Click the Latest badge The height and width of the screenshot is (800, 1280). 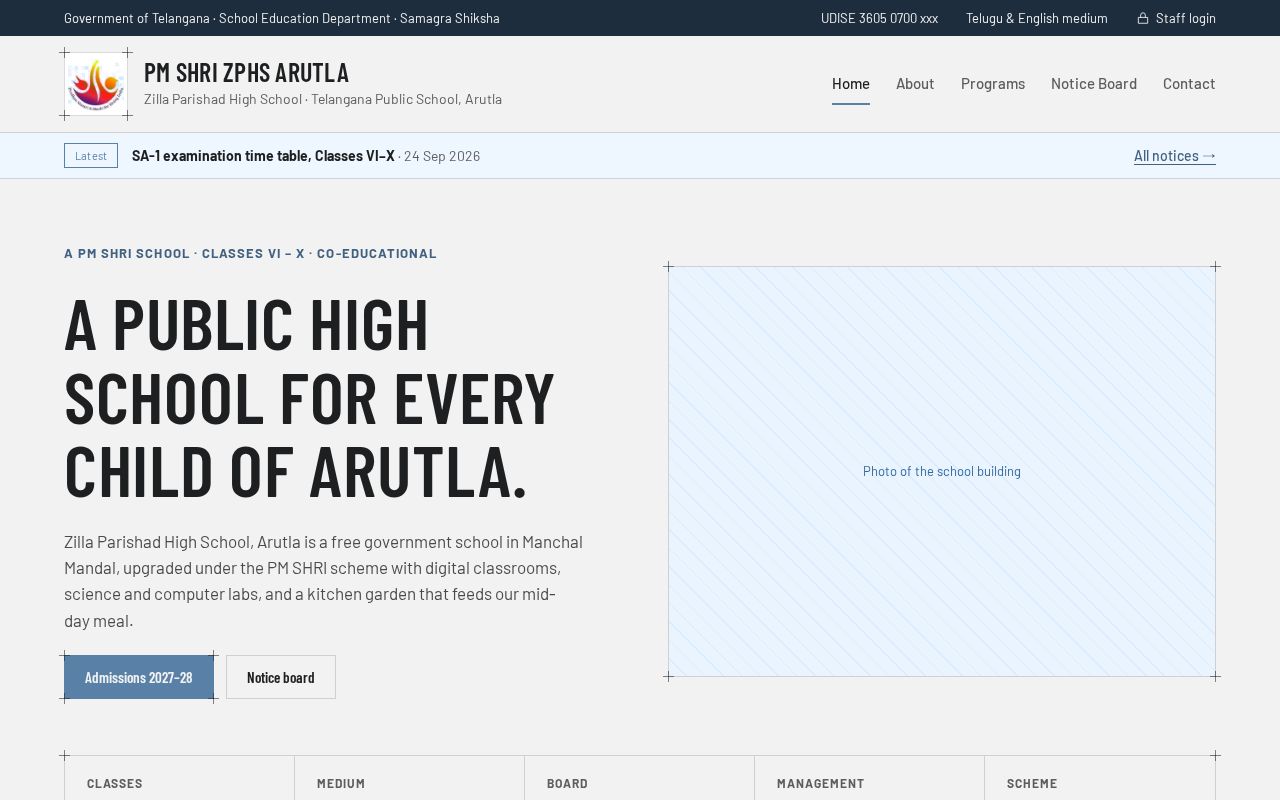point(91,156)
